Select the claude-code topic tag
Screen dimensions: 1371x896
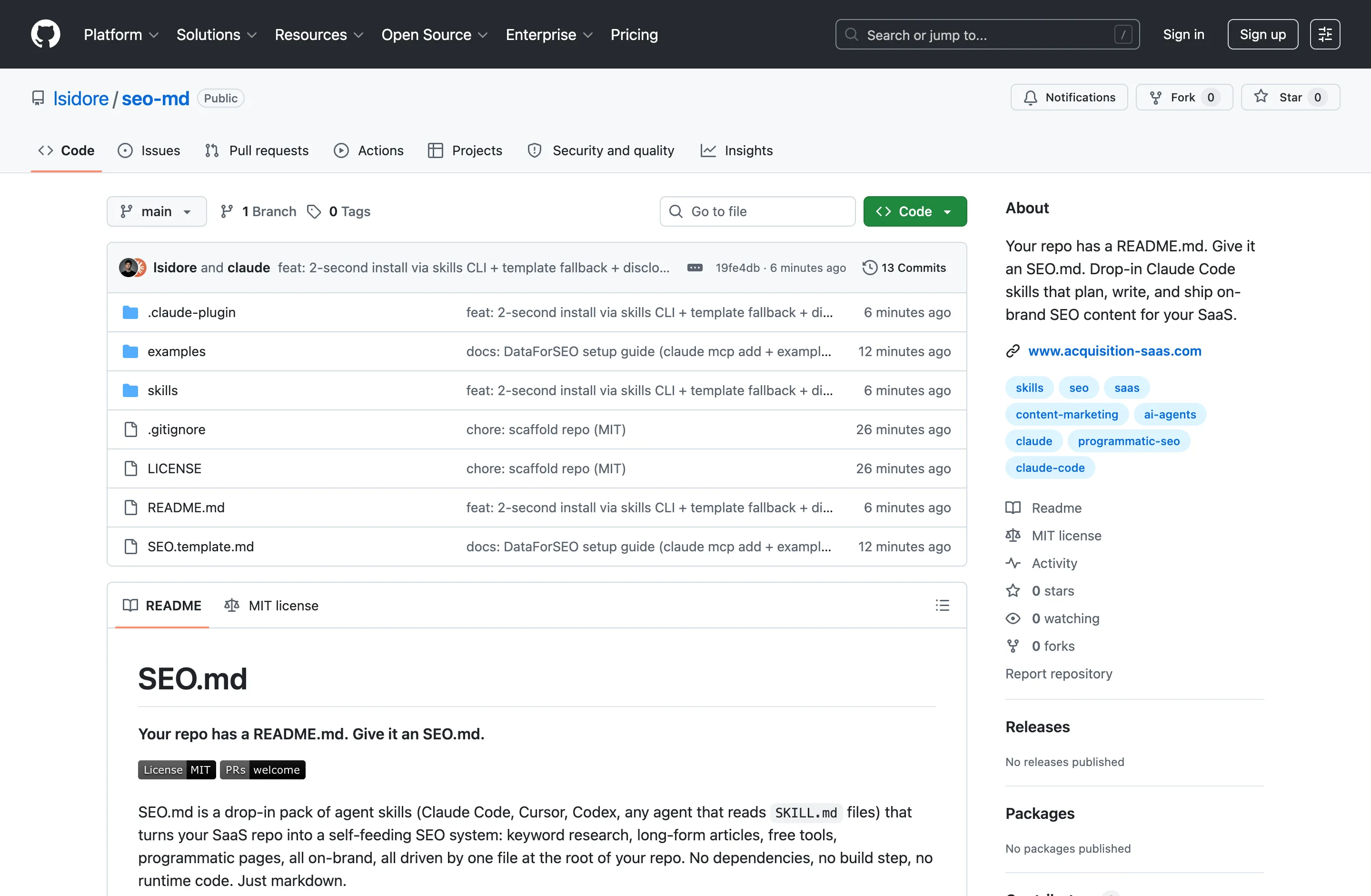pos(1050,468)
